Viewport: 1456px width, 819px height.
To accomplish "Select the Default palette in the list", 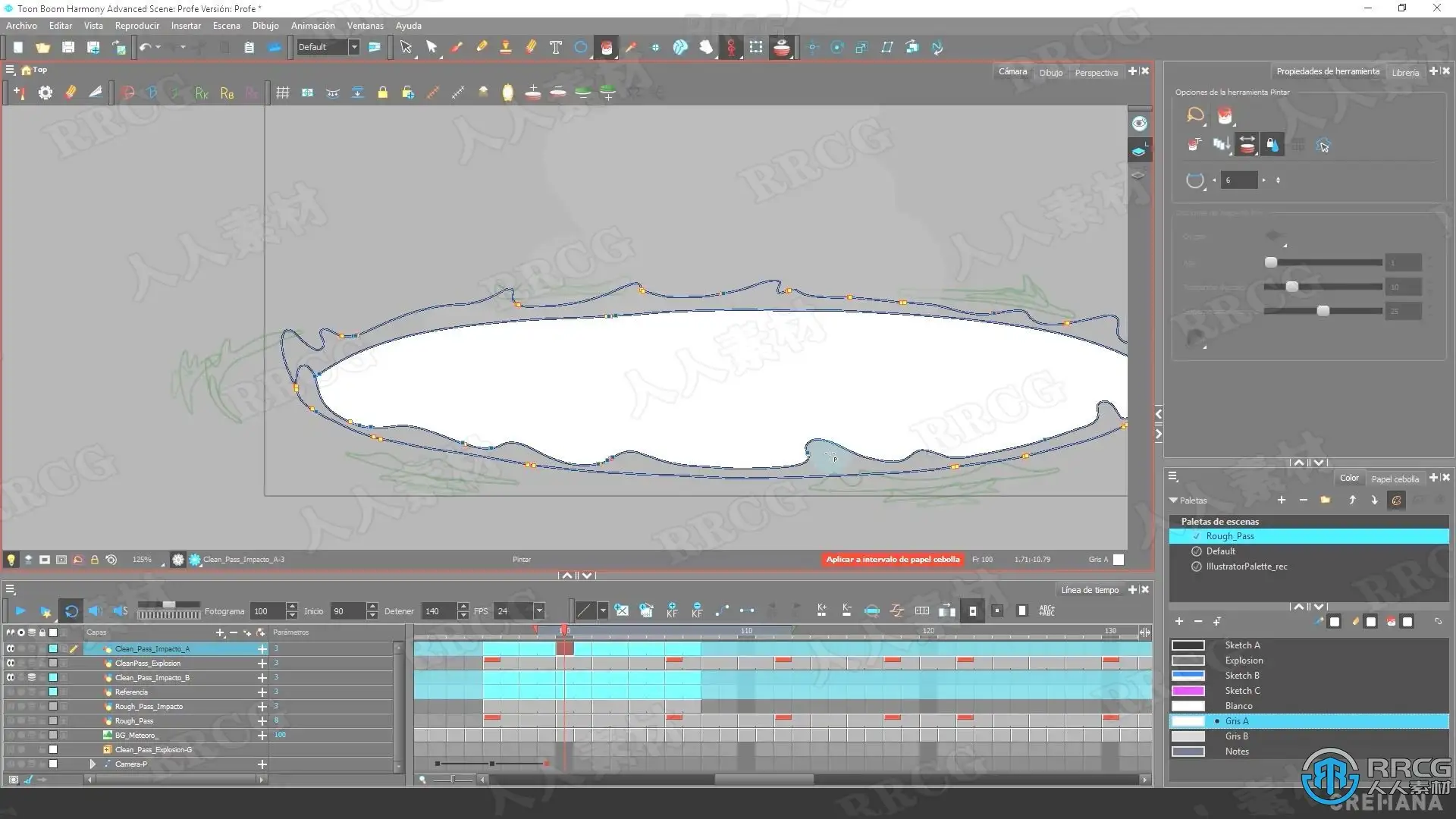I will click(1220, 551).
